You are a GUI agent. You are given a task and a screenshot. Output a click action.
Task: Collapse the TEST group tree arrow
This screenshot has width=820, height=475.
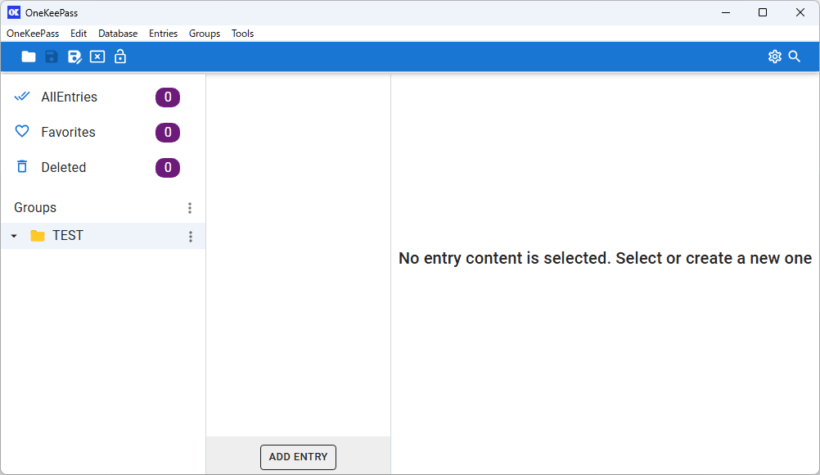pos(14,237)
